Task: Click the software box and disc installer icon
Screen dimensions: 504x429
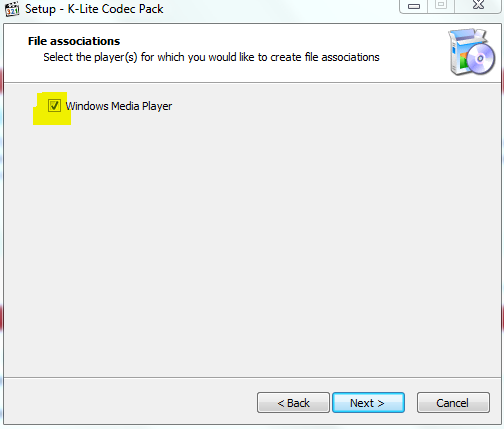Action: pos(472,52)
